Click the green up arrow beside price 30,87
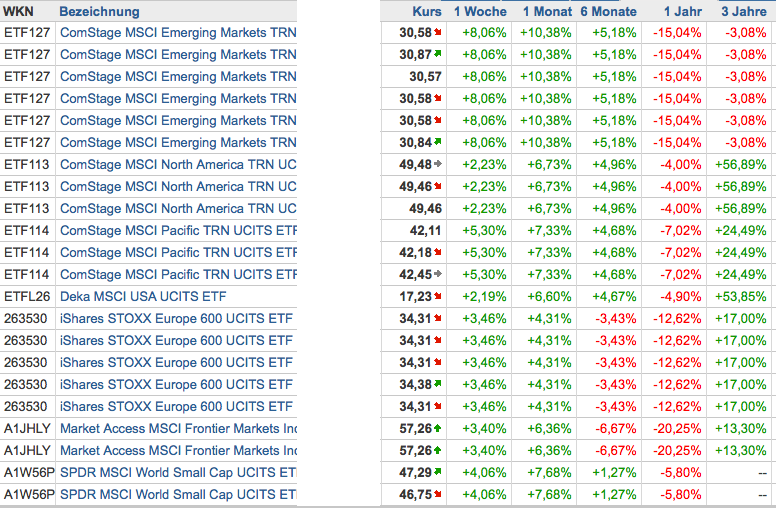 [x=438, y=54]
